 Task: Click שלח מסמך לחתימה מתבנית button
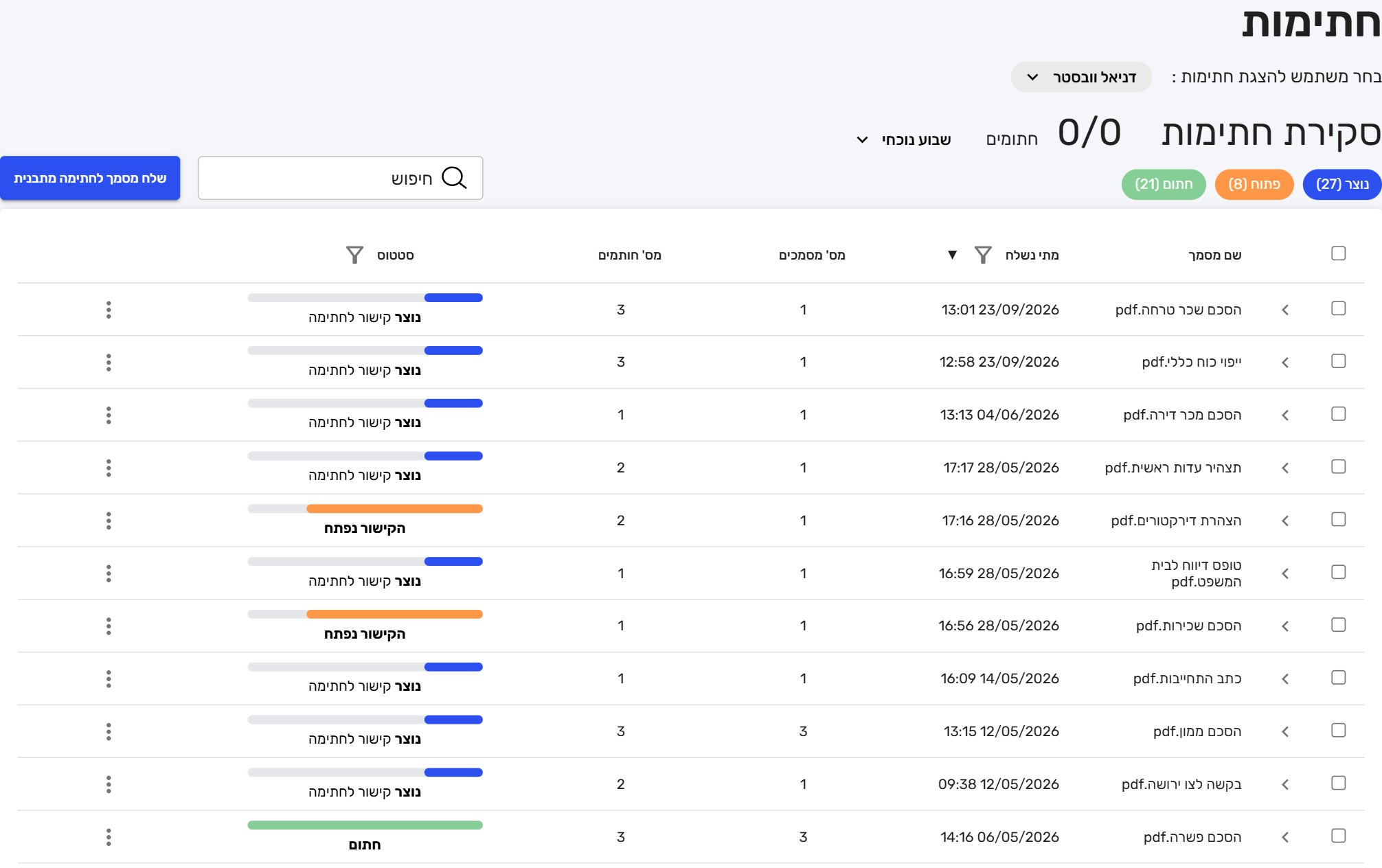90,178
